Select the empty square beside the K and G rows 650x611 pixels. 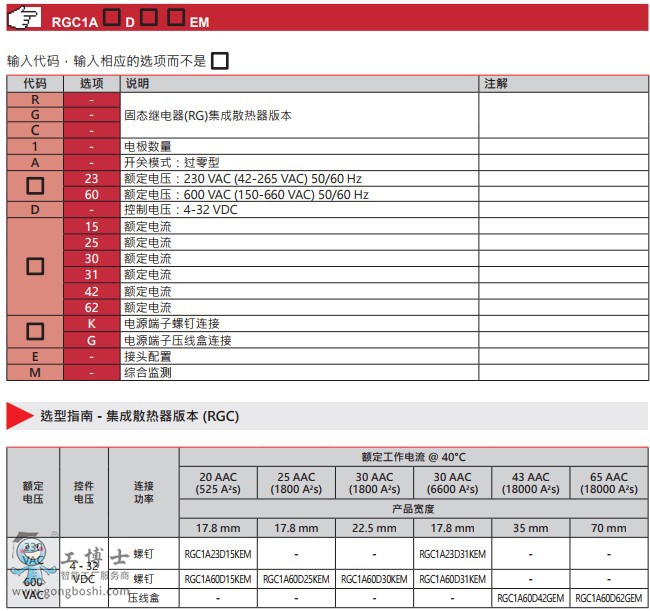tap(35, 331)
